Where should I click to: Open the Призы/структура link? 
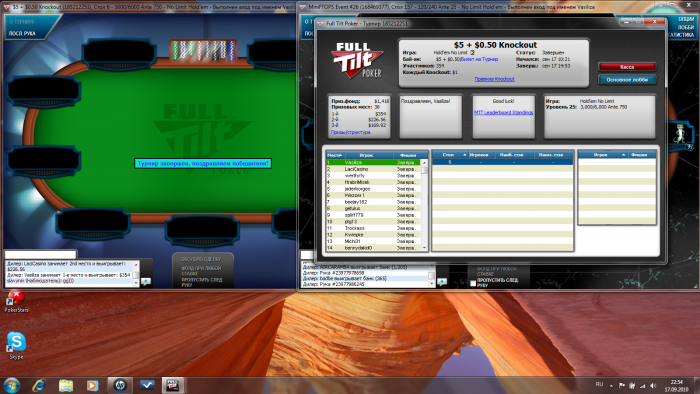point(350,132)
